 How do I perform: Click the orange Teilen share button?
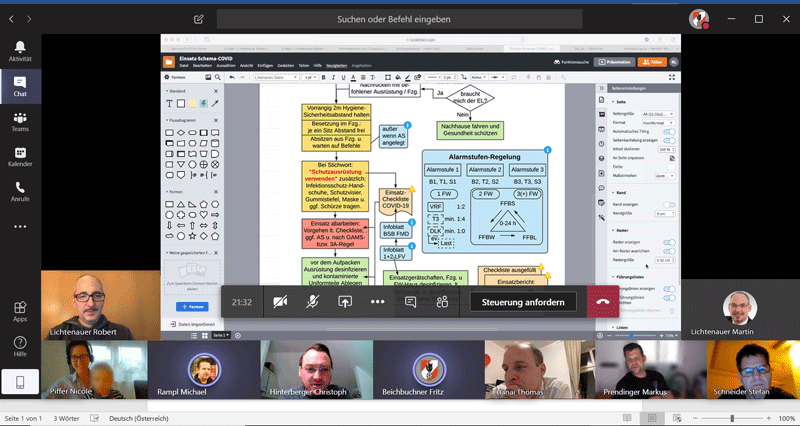[x=652, y=62]
